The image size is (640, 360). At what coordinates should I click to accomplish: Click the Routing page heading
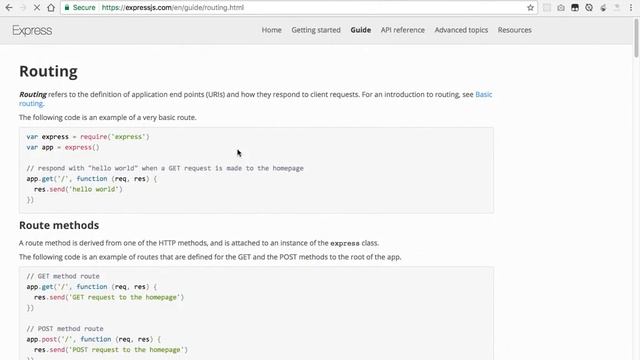pyautogui.click(x=48, y=71)
